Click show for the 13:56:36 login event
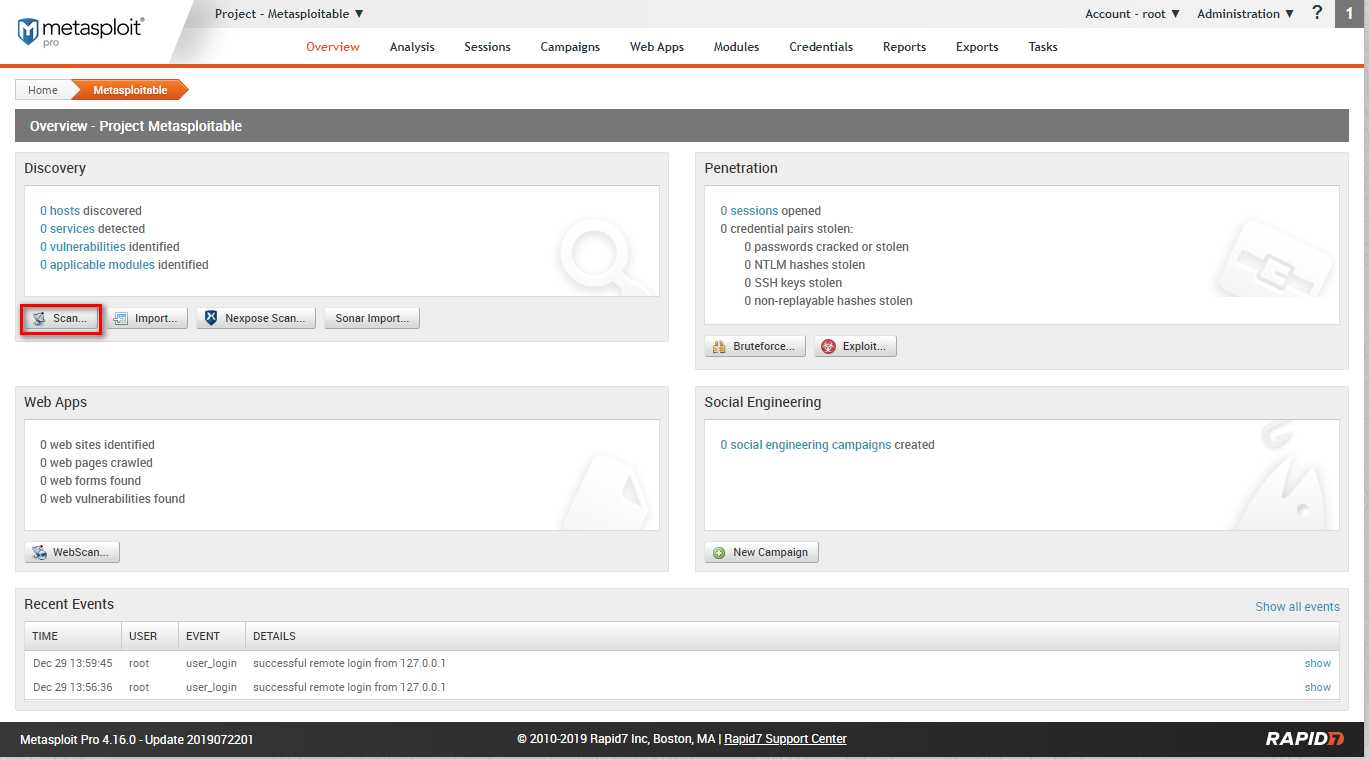This screenshot has width=1369, height=759. click(1318, 687)
